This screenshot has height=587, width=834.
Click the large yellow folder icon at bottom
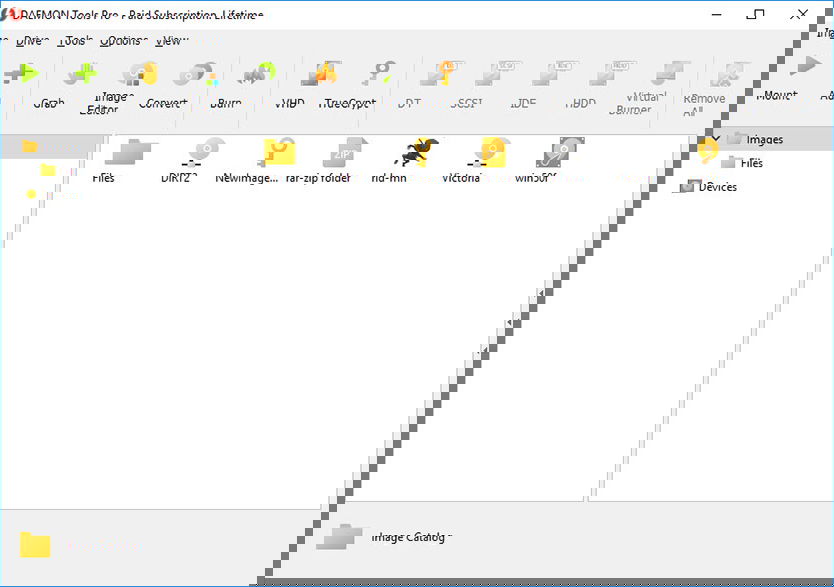tap(35, 545)
